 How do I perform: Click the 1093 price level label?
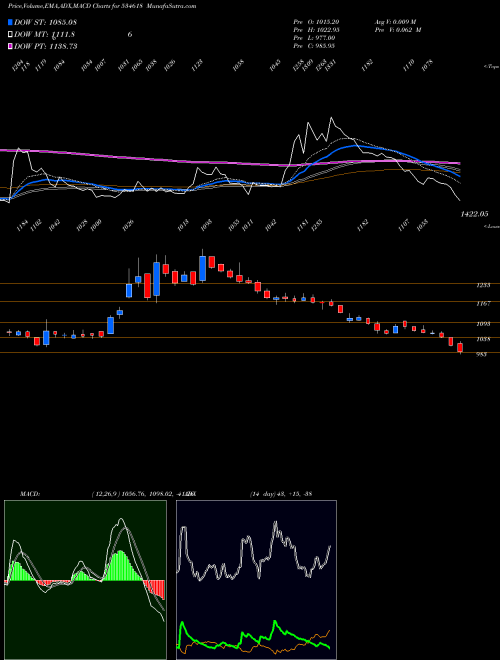[483, 324]
